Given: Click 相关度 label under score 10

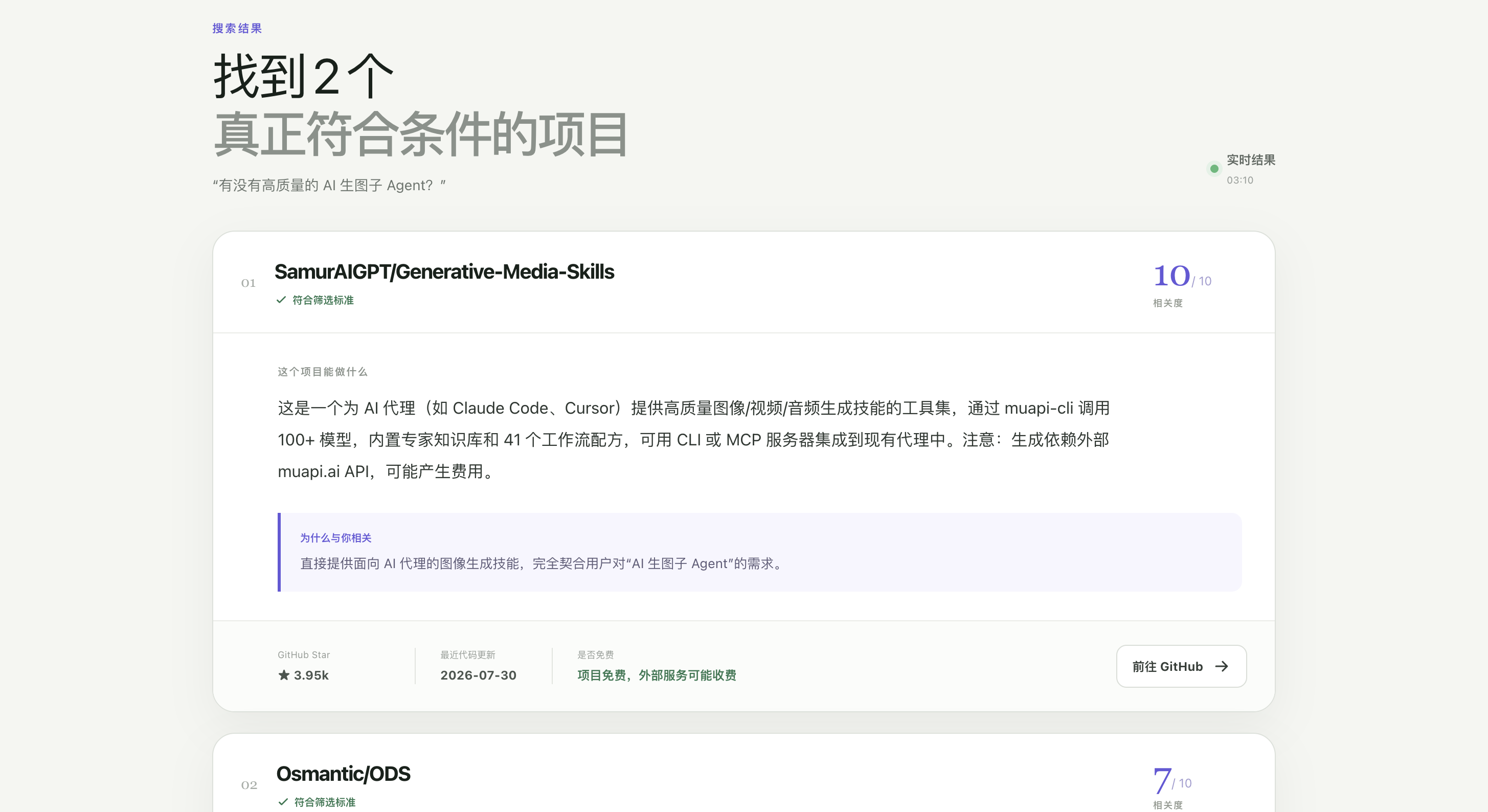Looking at the screenshot, I should [x=1167, y=303].
